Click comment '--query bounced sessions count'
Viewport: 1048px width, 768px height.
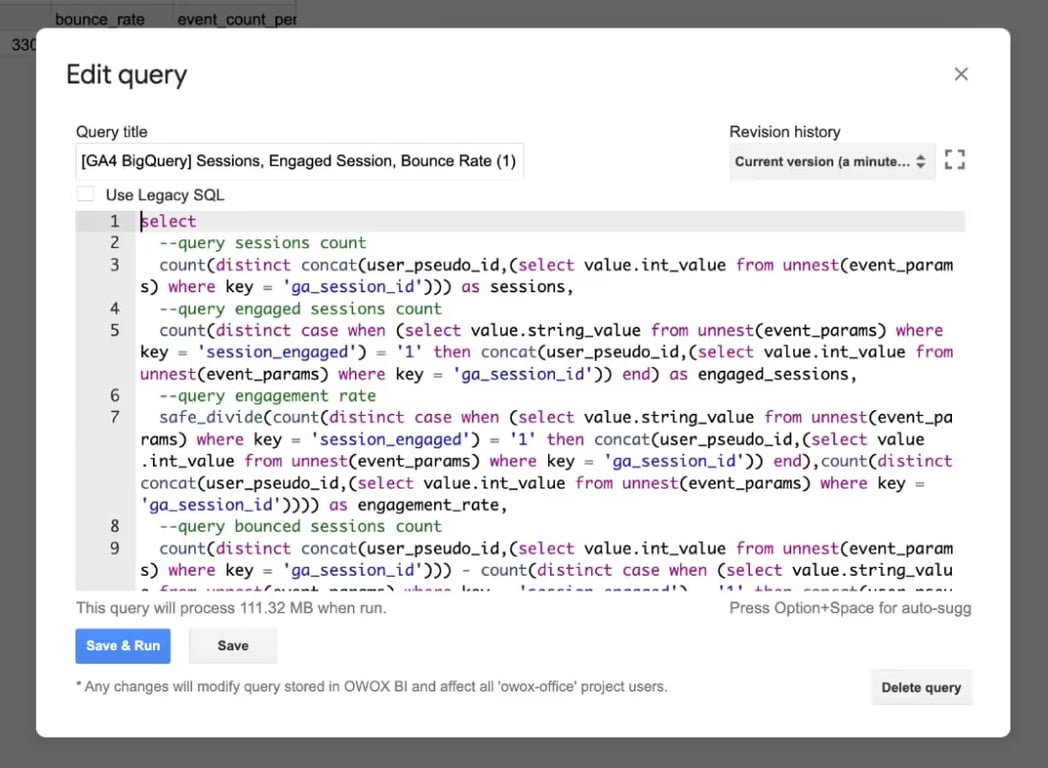(x=301, y=526)
